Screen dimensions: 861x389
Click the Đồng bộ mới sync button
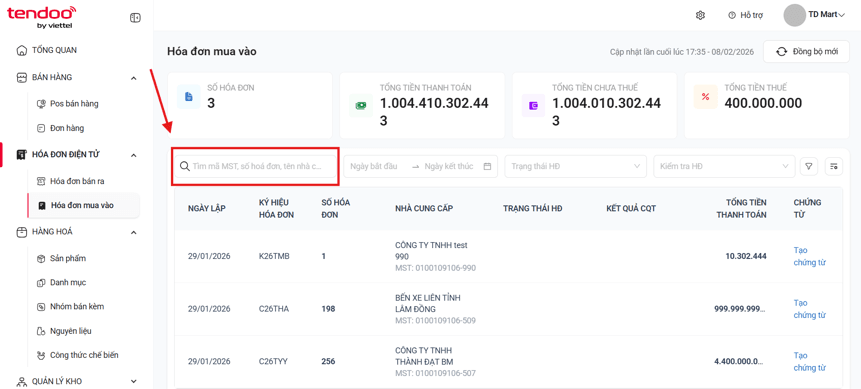click(807, 52)
